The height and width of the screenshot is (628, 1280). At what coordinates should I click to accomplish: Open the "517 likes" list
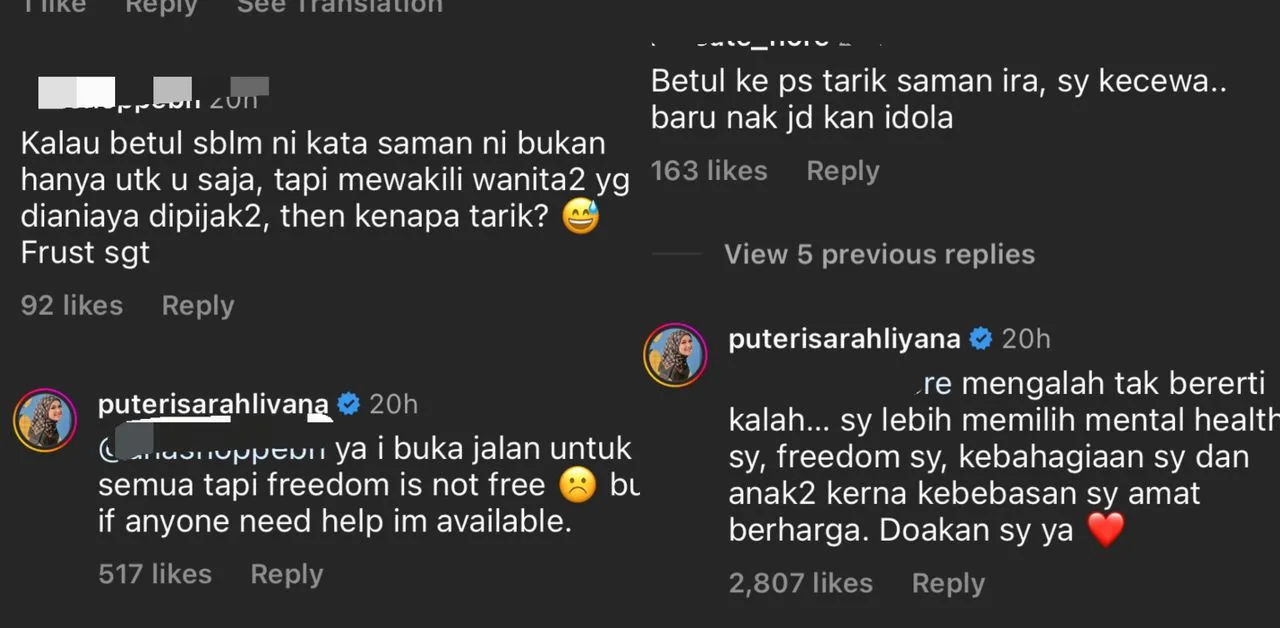click(155, 574)
